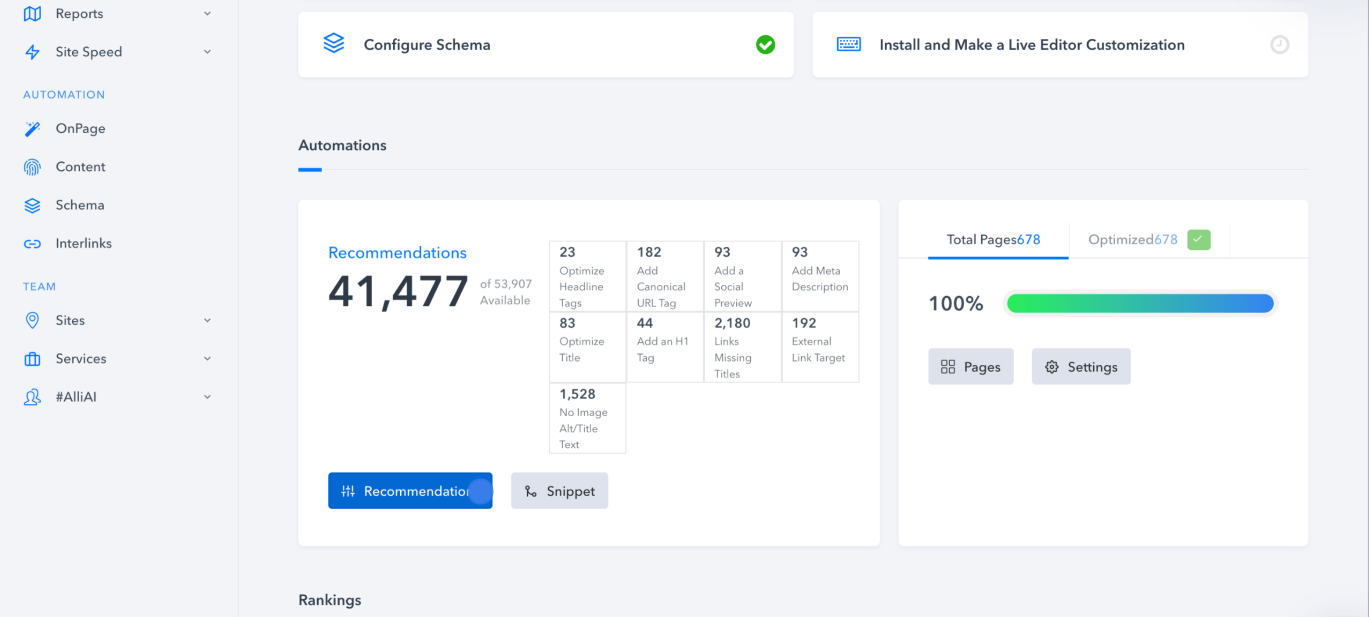Click the Settings button
The height and width of the screenshot is (617, 1369).
pos(1081,367)
